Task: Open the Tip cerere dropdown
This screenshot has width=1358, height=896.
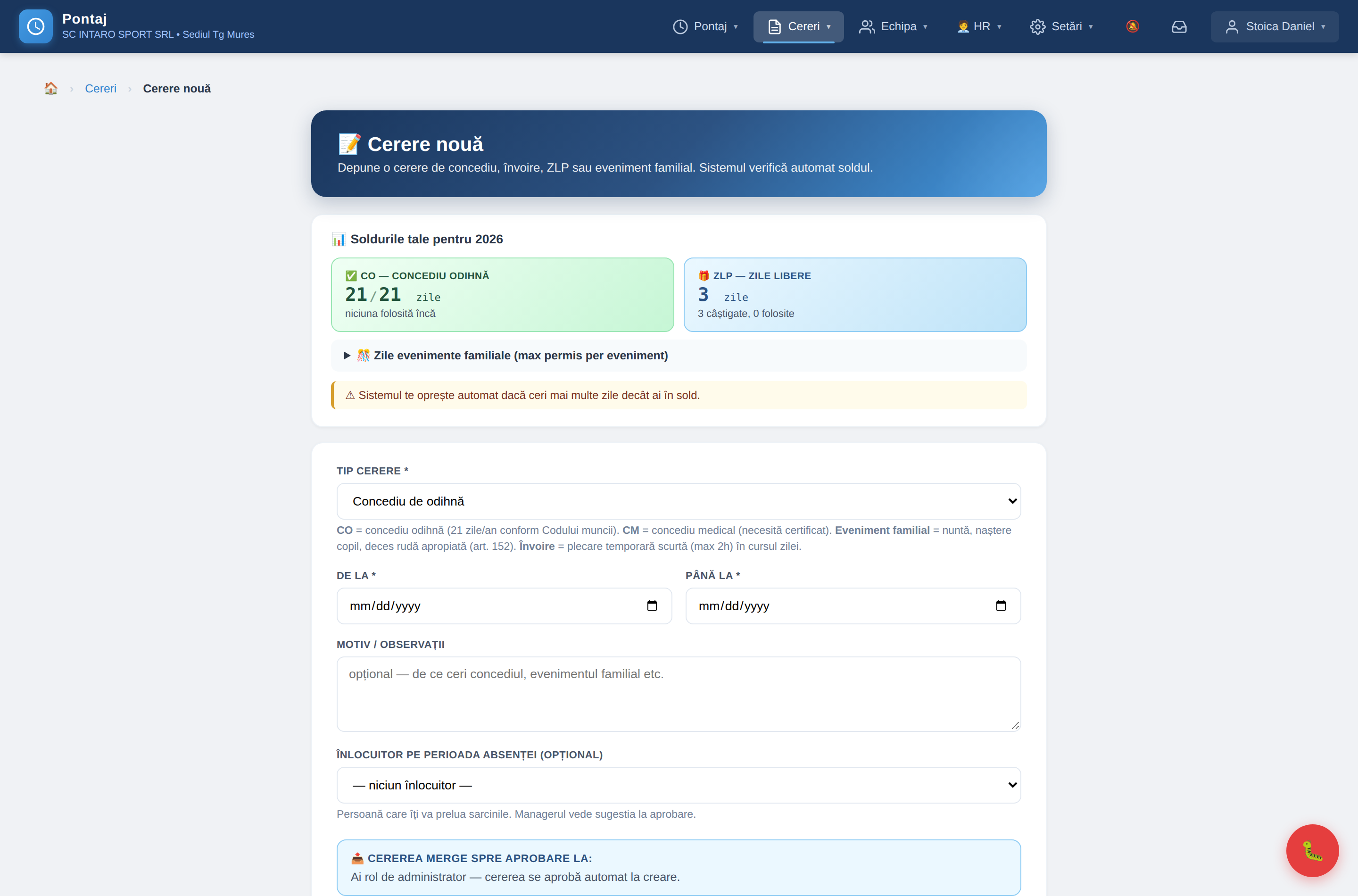Action: [678, 501]
